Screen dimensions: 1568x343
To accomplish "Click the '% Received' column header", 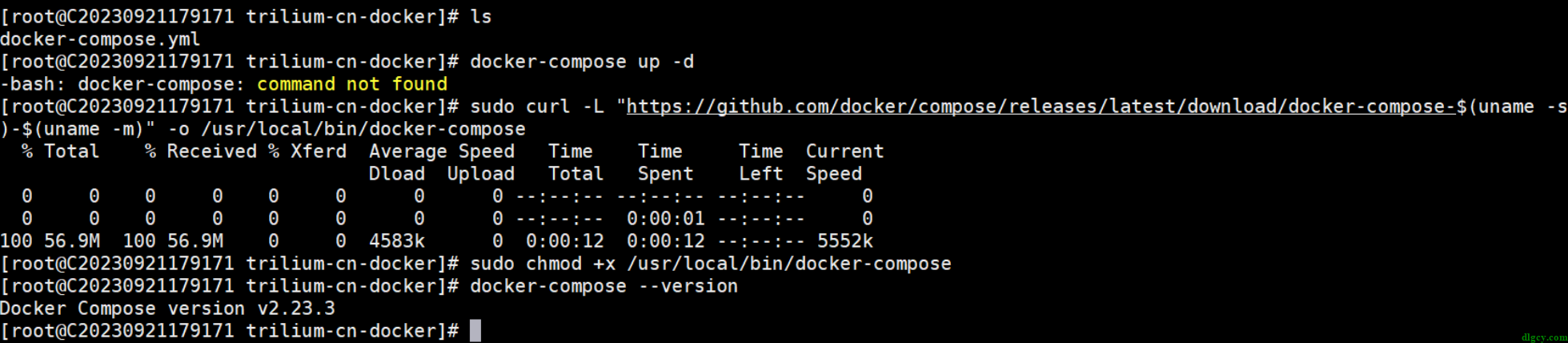I will 201,151.
